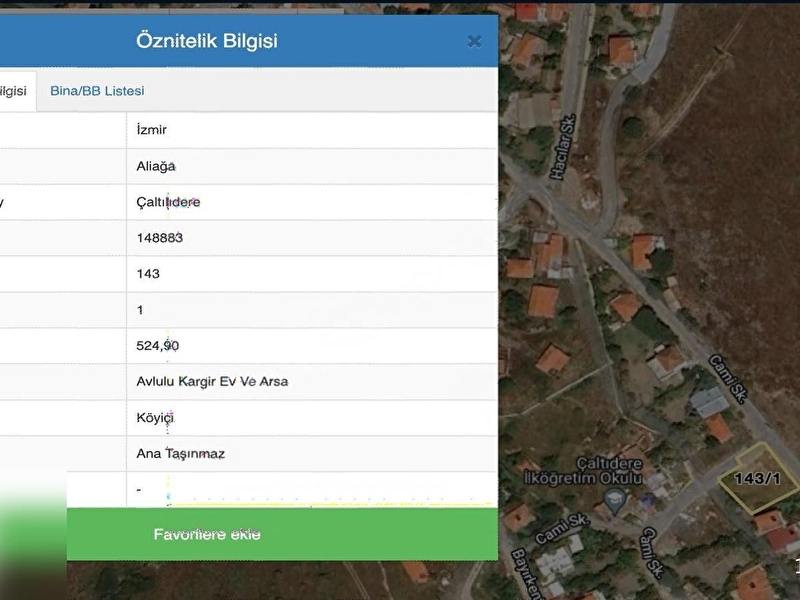800x600 pixels.
Task: Click the dash value in the last row
Action: point(140,489)
